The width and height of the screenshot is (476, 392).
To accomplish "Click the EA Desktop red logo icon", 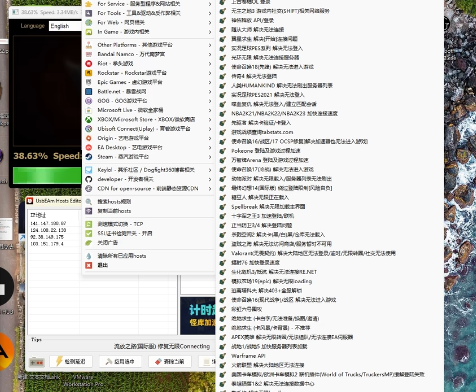I will 89,147.
